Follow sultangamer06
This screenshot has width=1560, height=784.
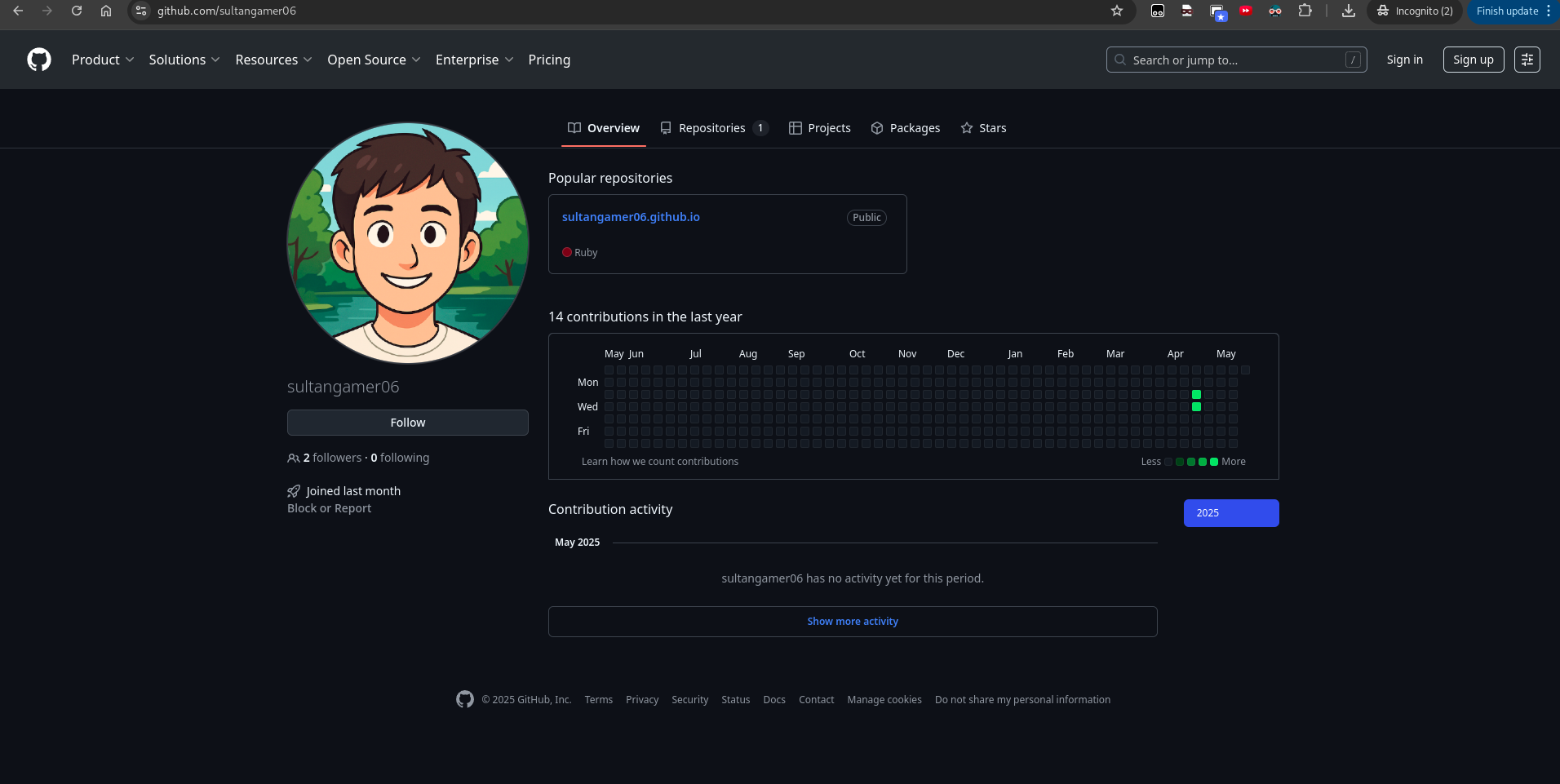click(x=407, y=423)
